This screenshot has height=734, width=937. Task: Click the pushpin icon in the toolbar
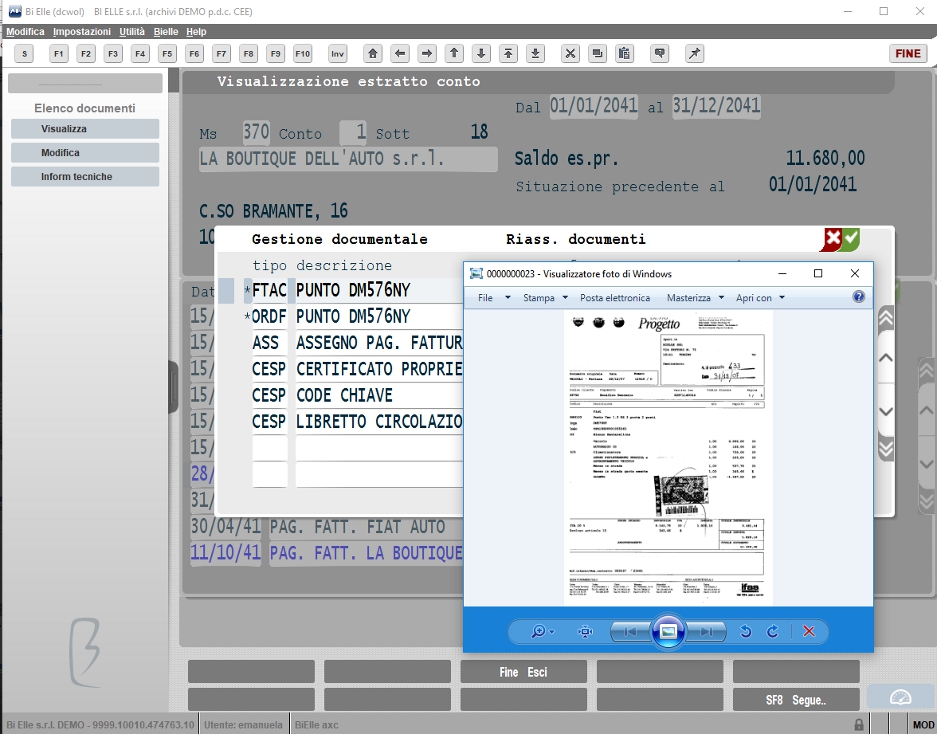pyautogui.click(x=694, y=54)
